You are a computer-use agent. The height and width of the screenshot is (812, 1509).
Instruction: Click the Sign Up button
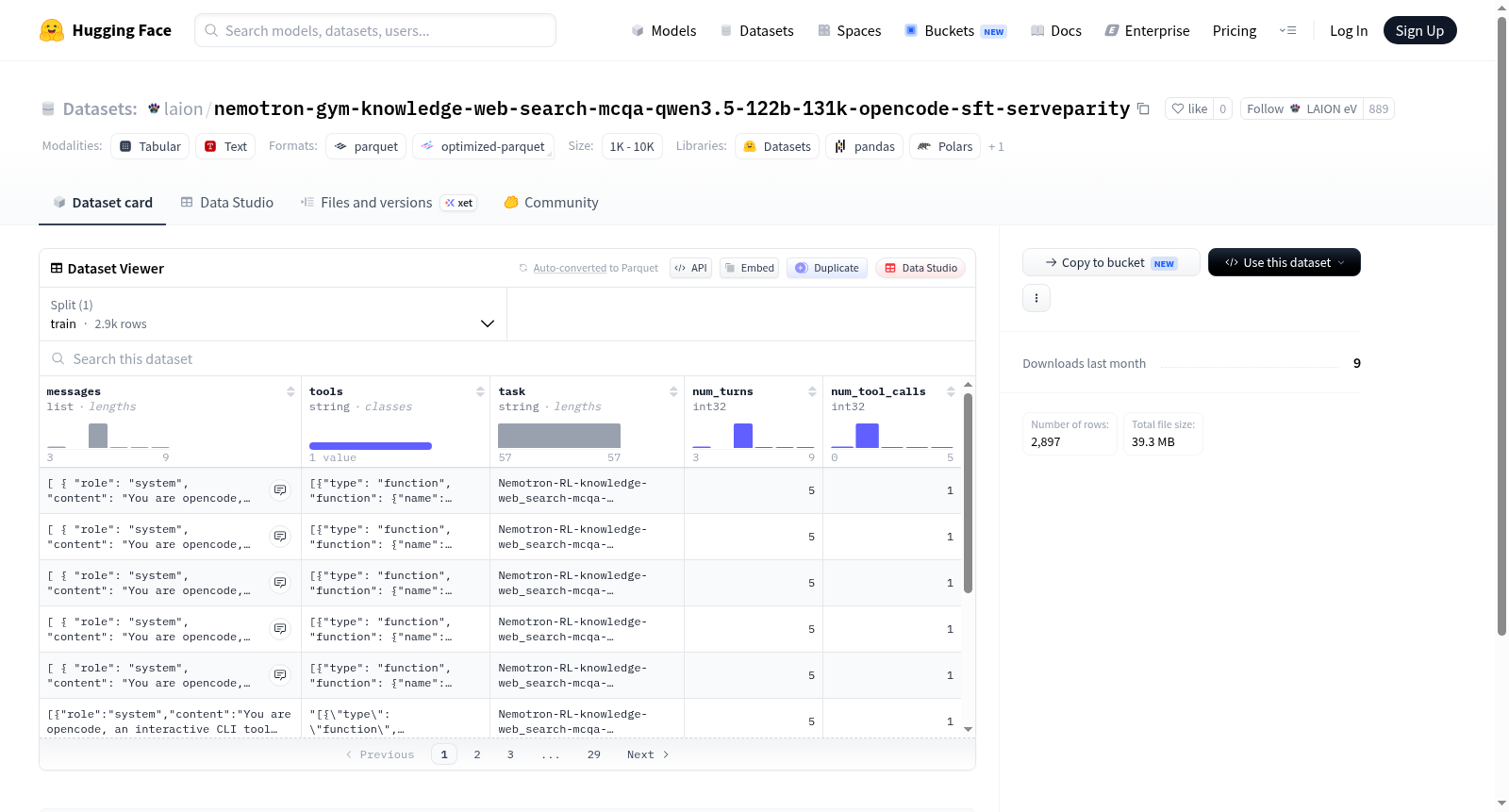click(1419, 30)
